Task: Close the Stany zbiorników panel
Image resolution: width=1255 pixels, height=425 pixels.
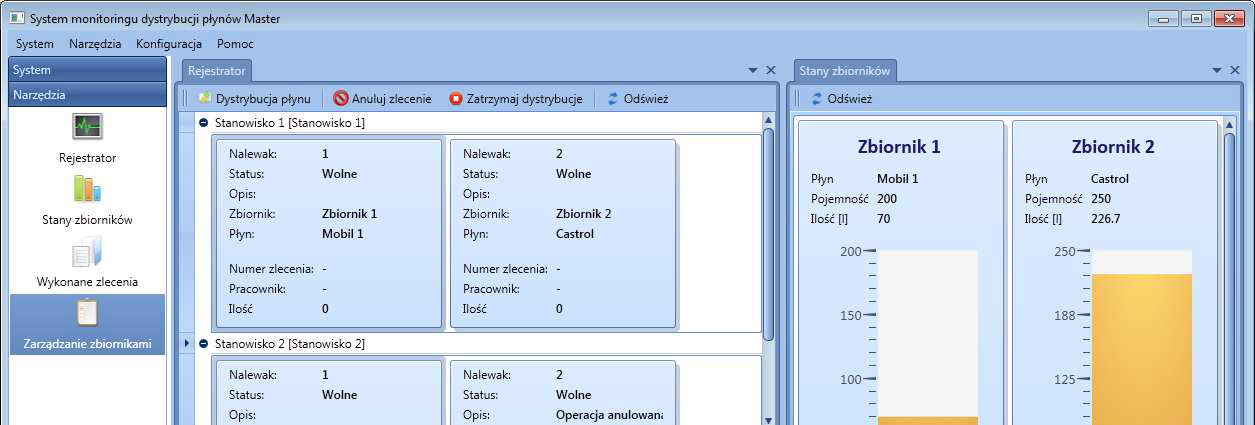Action: (x=1235, y=70)
